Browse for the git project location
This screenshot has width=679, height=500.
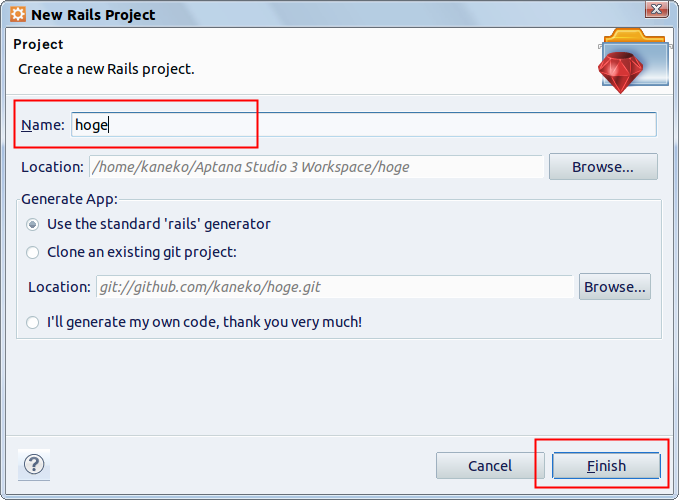click(x=615, y=287)
